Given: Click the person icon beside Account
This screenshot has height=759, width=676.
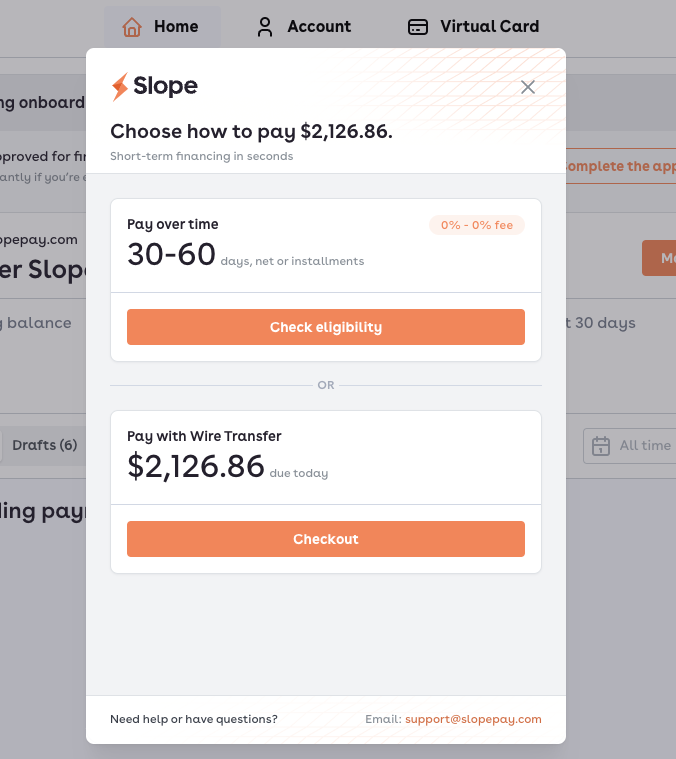Looking at the screenshot, I should pyautogui.click(x=265, y=27).
